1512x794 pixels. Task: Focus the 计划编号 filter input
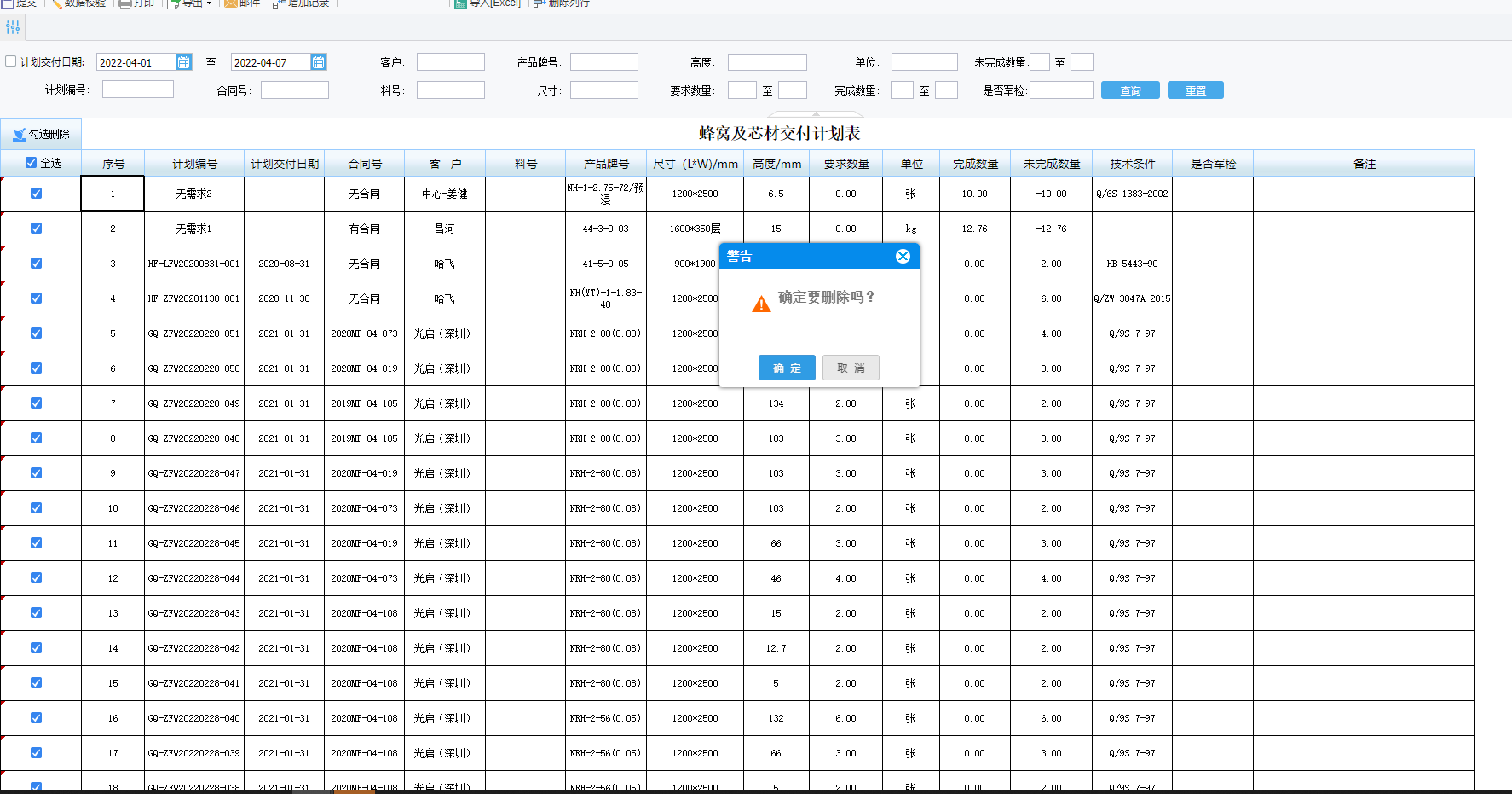pos(138,90)
